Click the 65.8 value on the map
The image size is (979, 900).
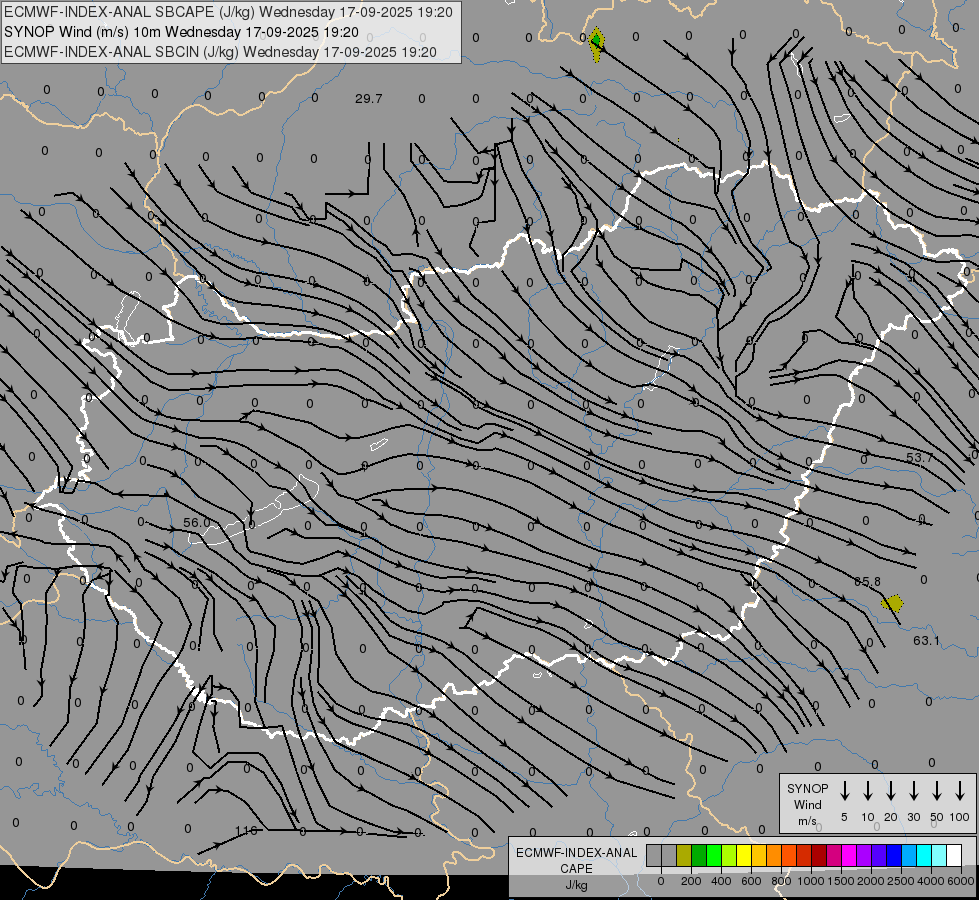(867, 581)
